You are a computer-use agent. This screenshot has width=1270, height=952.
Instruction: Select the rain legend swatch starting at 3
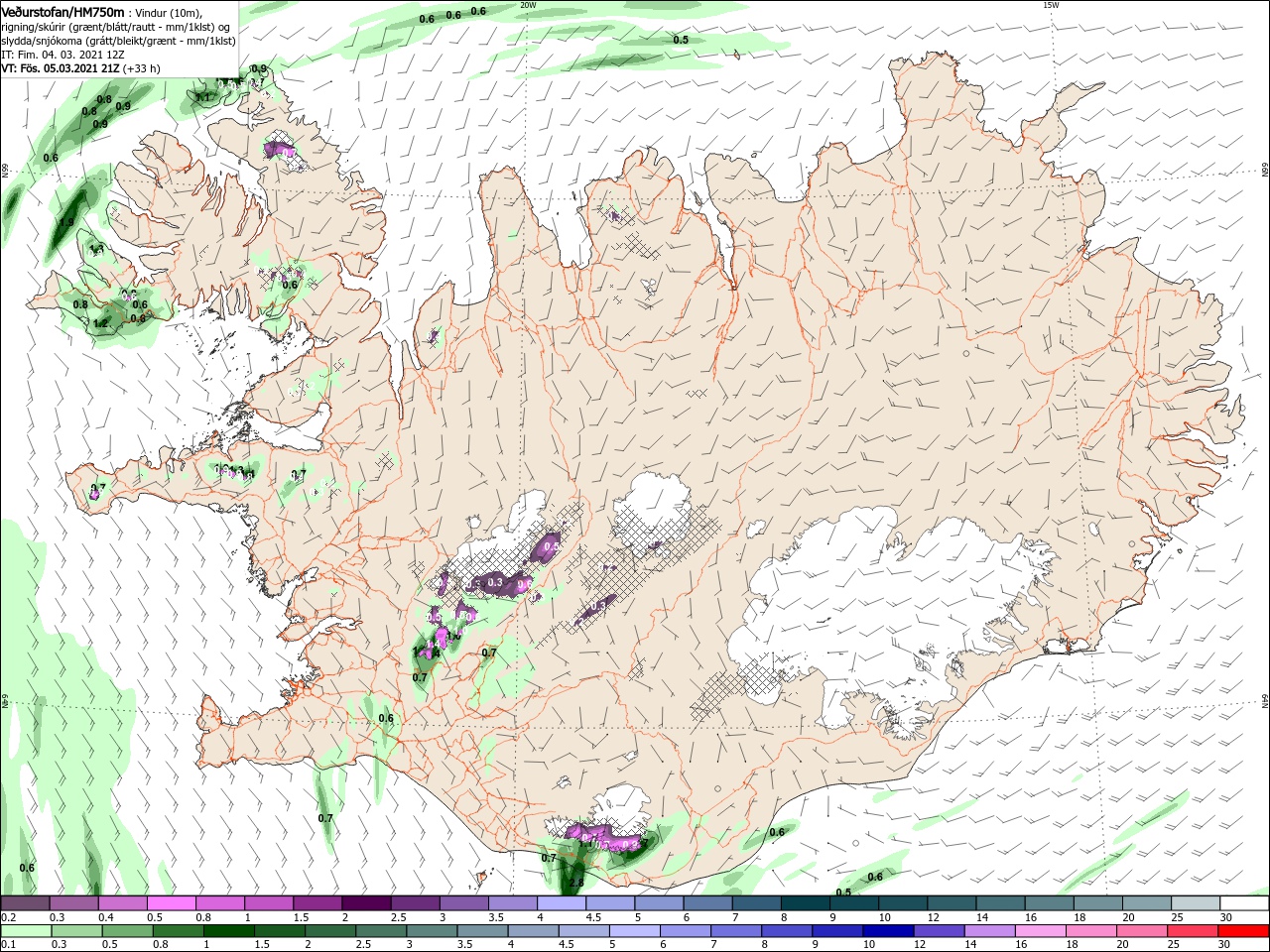(431, 931)
